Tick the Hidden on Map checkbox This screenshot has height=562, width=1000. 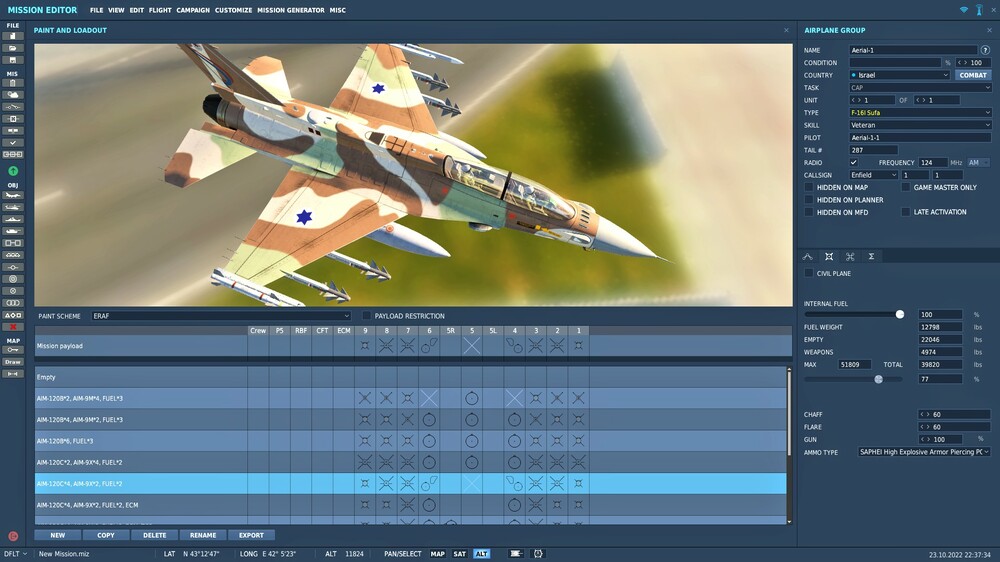point(809,187)
